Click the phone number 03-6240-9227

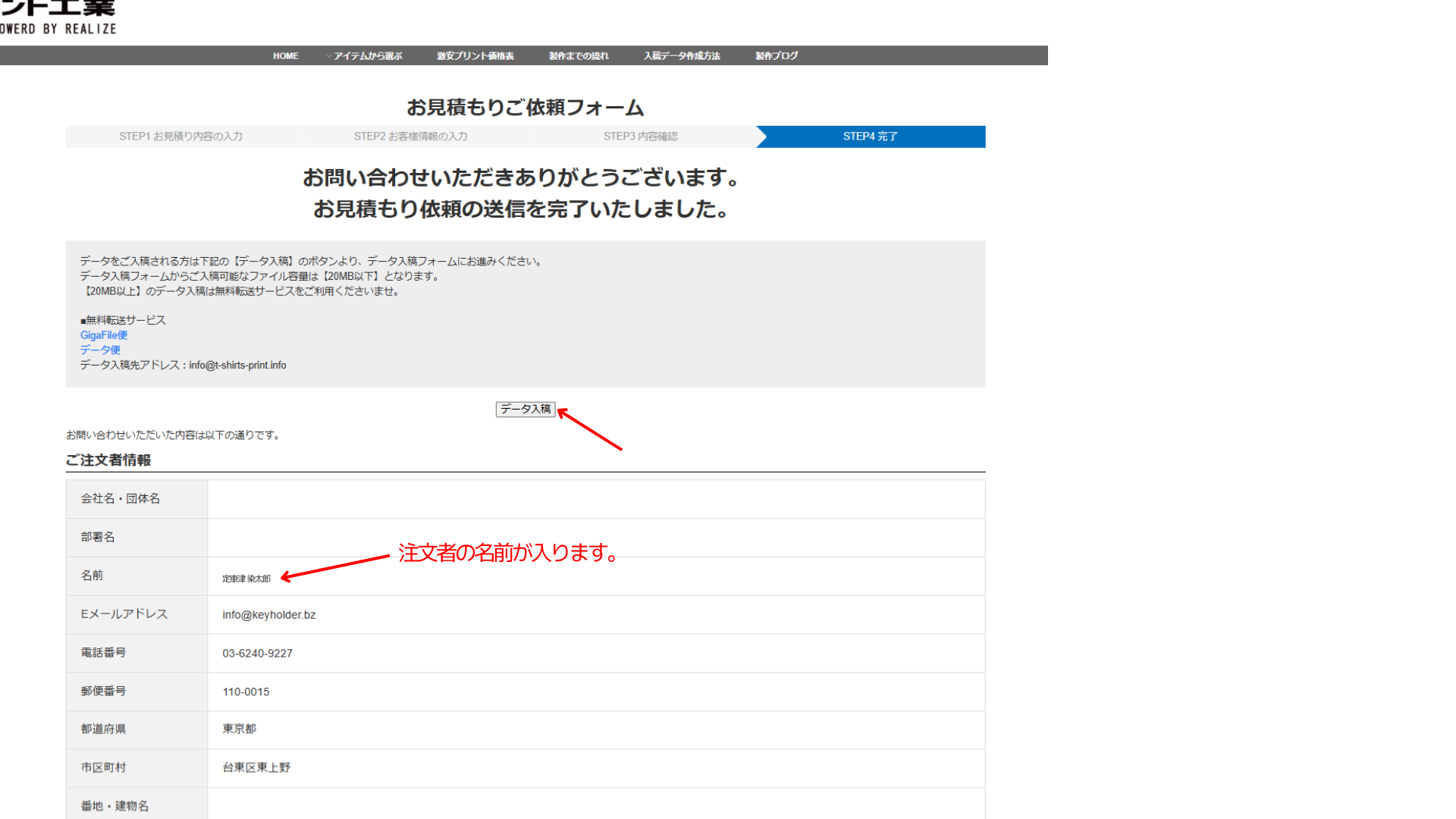click(257, 654)
